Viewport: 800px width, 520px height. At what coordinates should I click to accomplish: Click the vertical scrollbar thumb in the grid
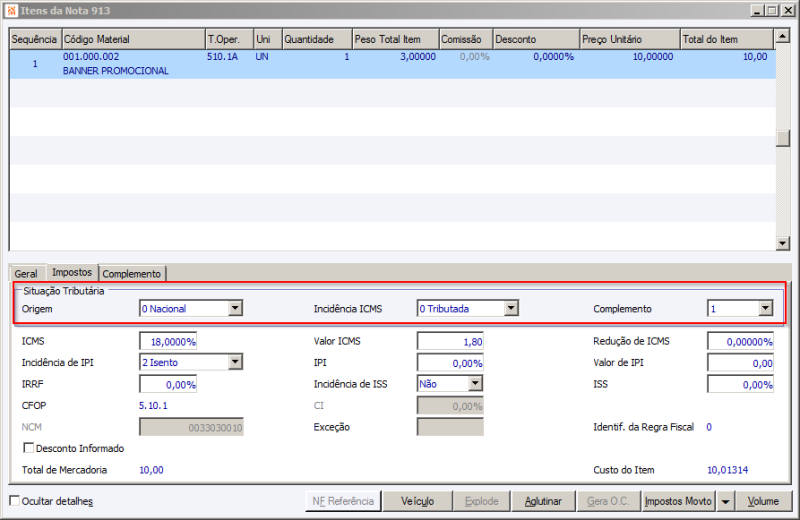coord(783,138)
